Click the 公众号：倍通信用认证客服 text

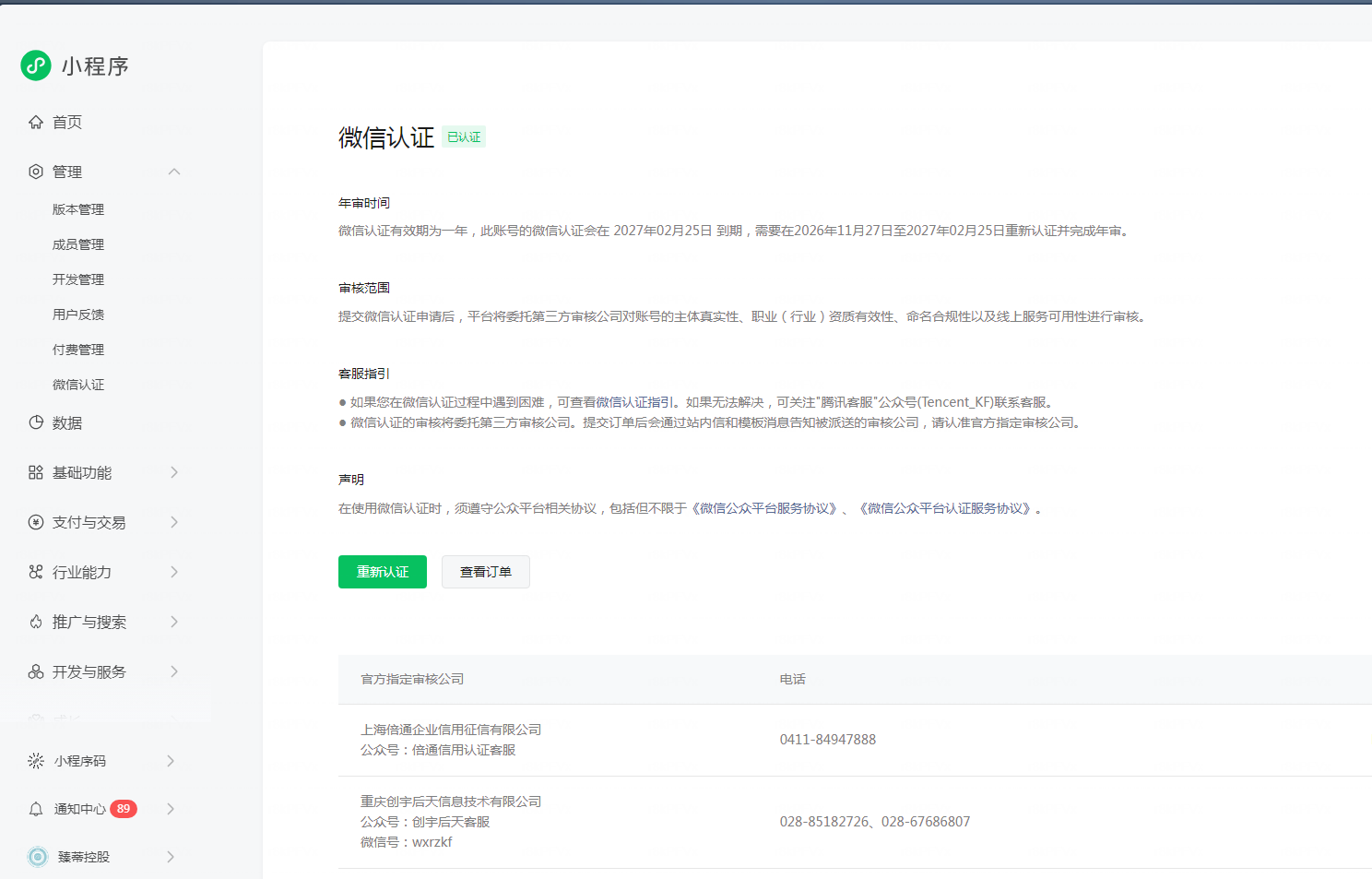click(x=438, y=750)
